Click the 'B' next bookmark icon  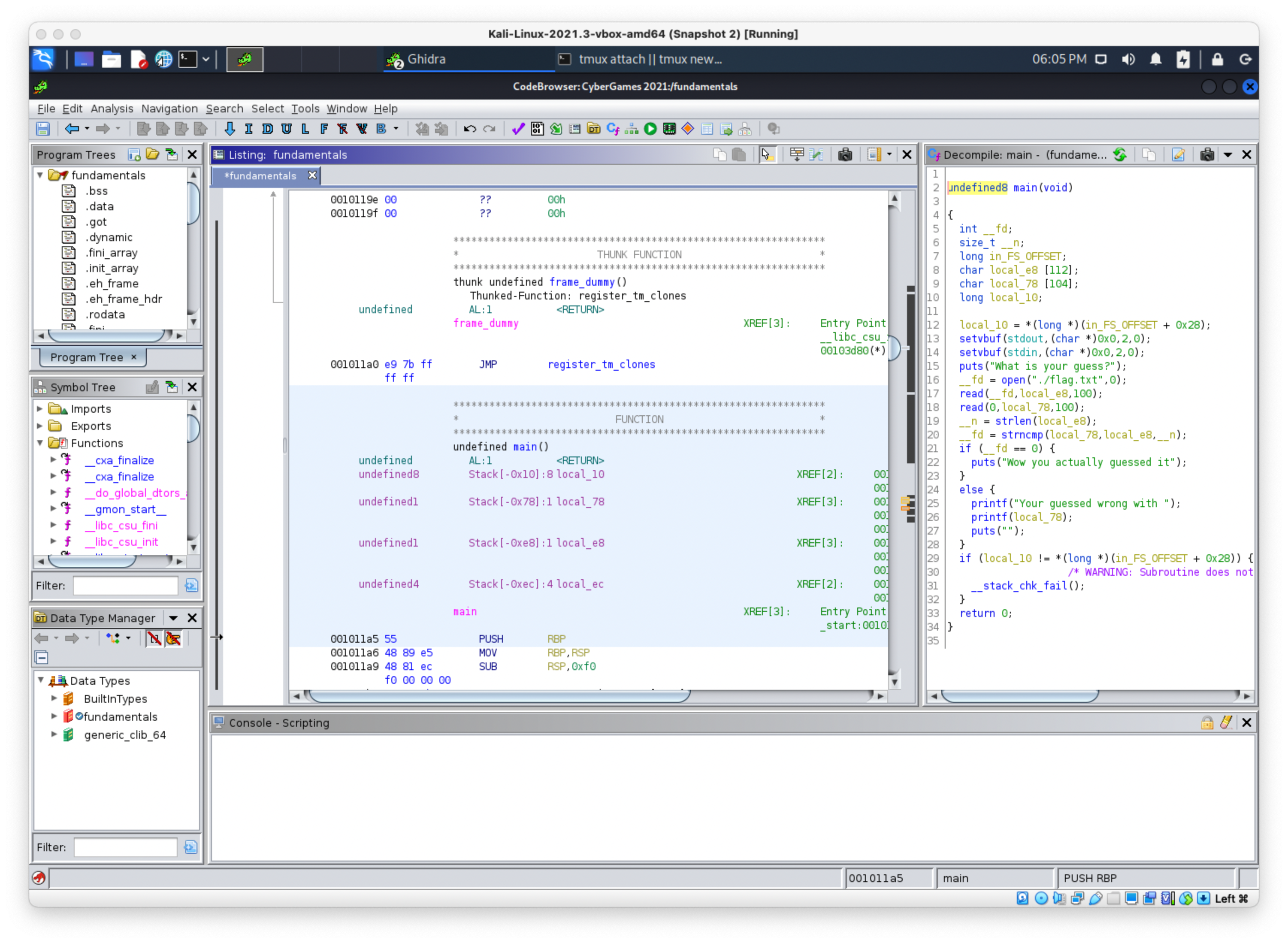point(381,129)
